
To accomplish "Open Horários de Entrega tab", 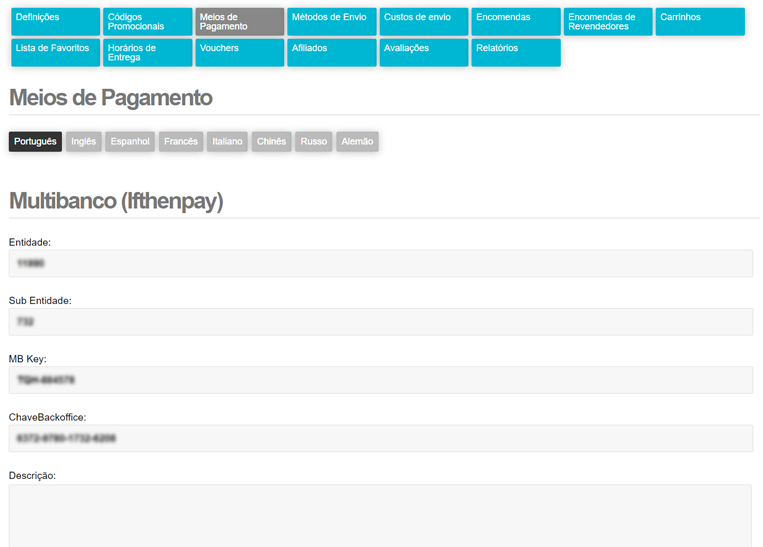I will pos(147,53).
